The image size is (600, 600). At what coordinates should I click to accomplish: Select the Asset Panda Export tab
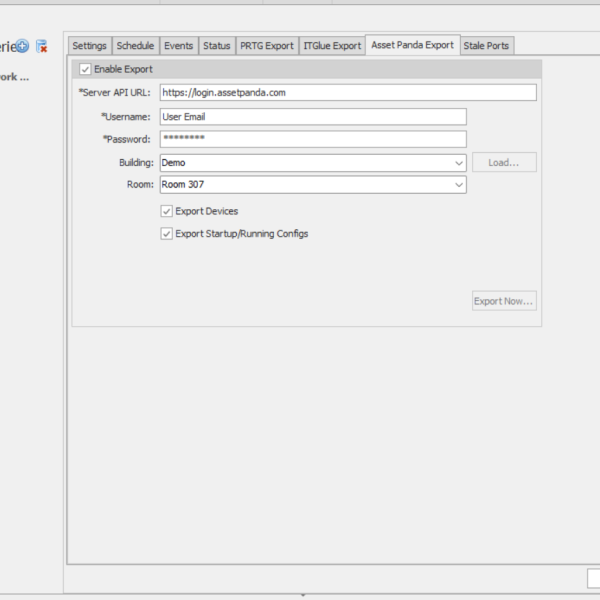tap(412, 45)
